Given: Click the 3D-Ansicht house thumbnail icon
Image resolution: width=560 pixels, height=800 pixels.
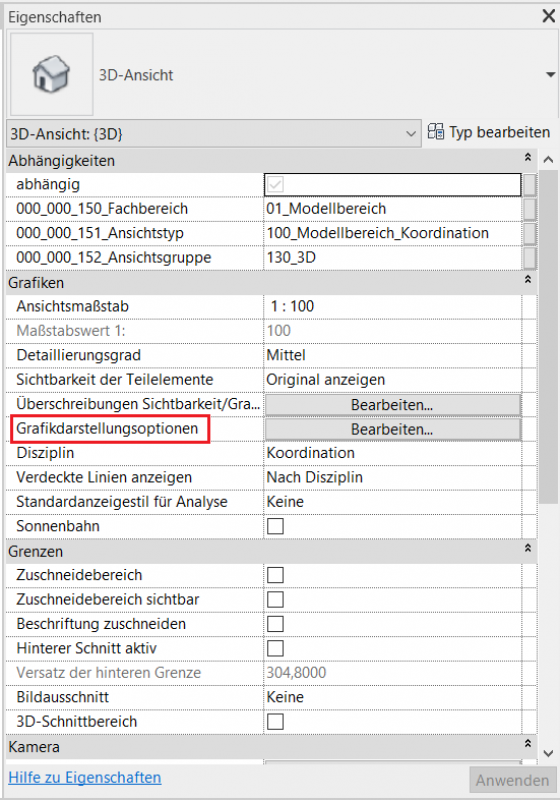Looking at the screenshot, I should (x=52, y=74).
